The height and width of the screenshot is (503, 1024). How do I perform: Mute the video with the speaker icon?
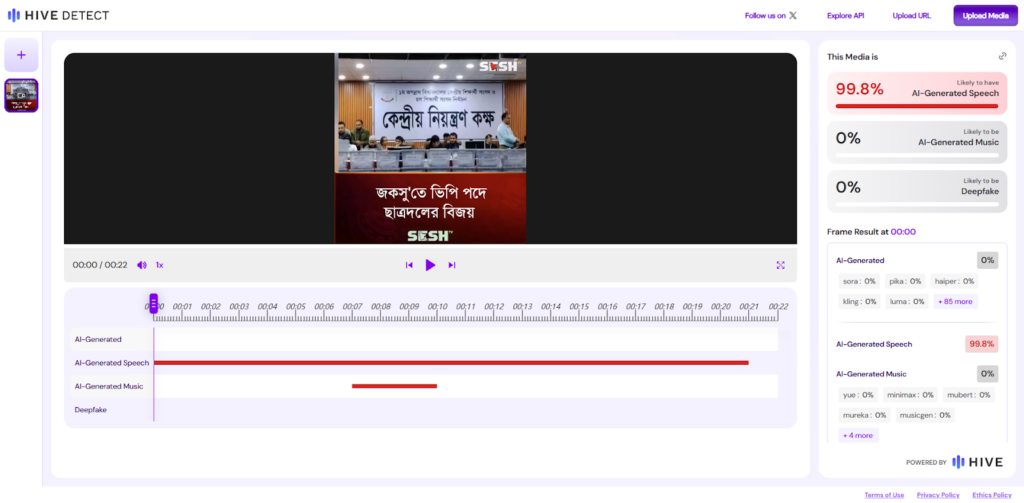(141, 265)
